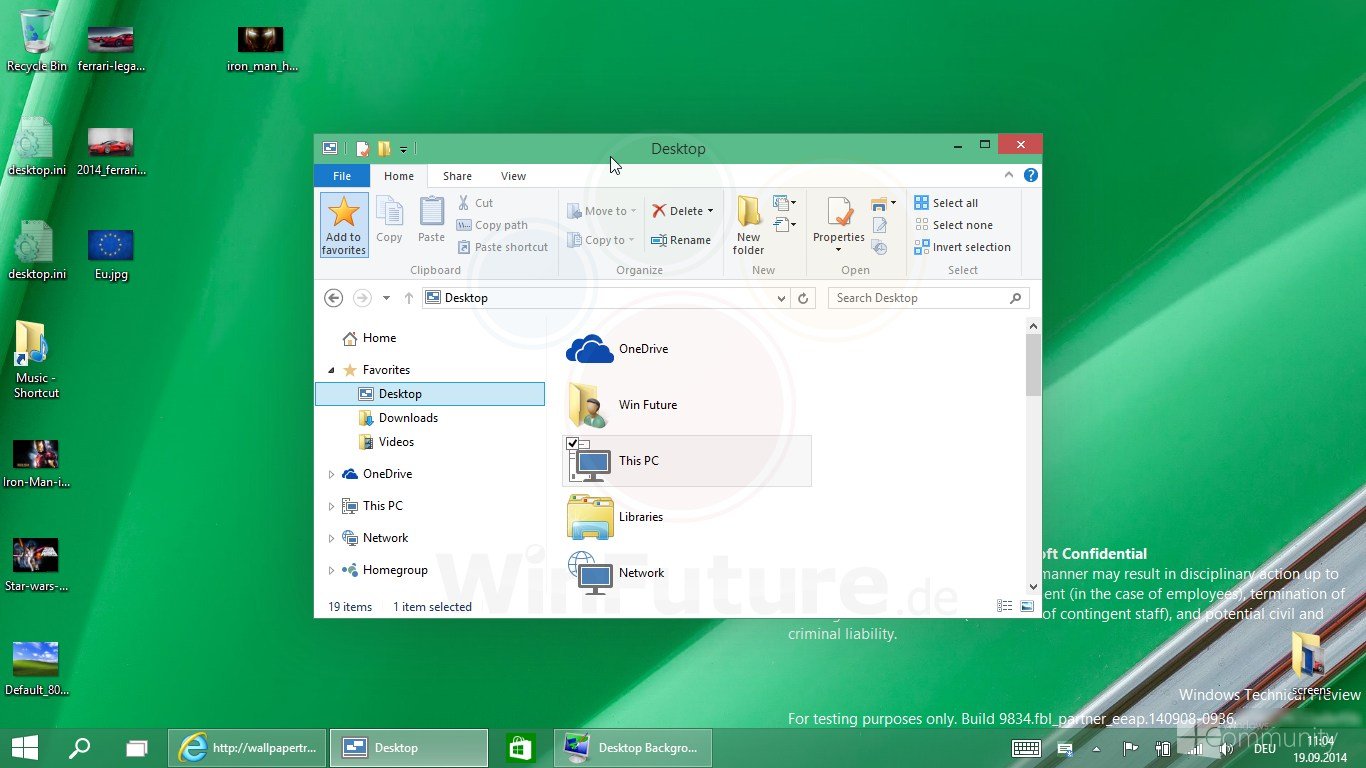Click the Properties icon with red checkmark

(x=839, y=212)
